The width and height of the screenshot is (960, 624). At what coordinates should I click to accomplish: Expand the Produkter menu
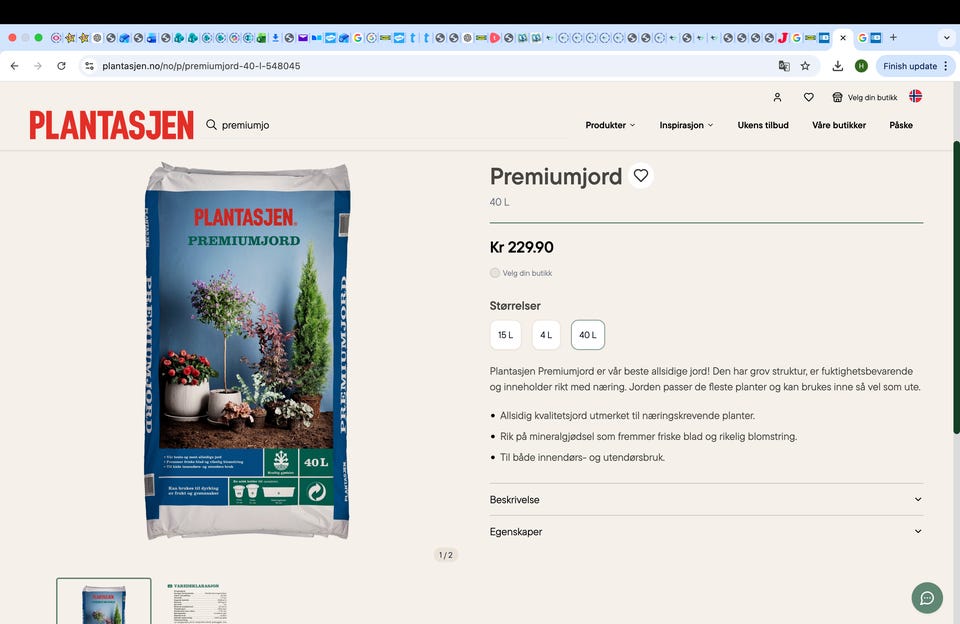610,125
